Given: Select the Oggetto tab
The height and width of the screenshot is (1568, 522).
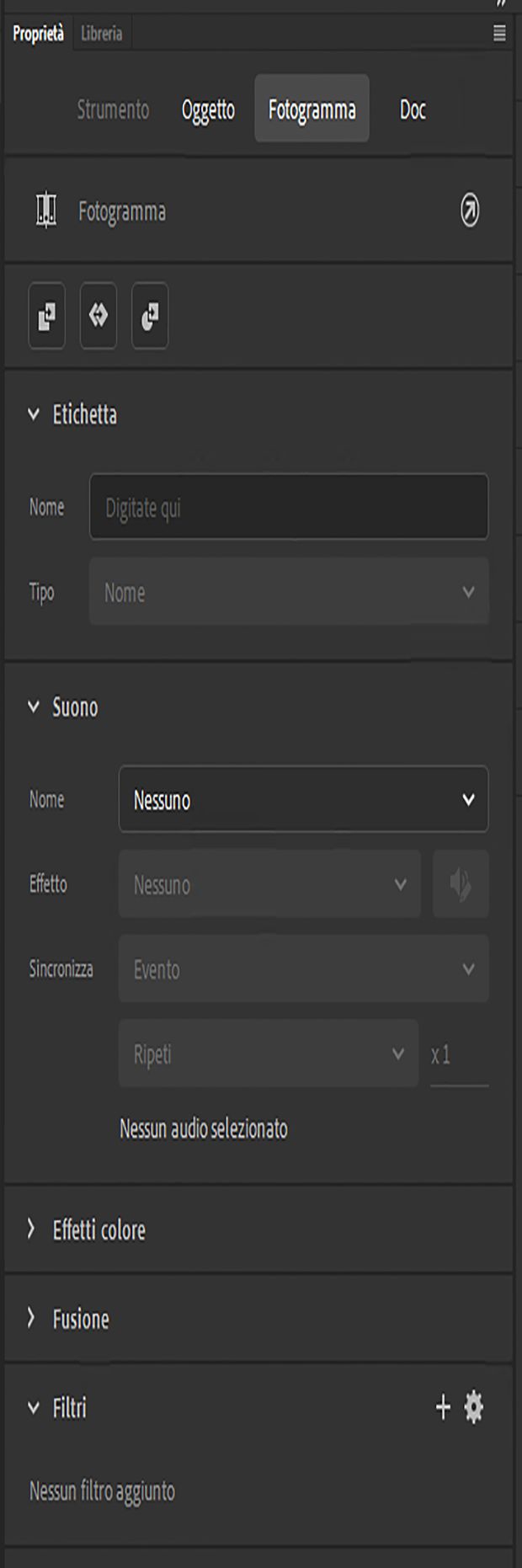Looking at the screenshot, I should click(x=208, y=109).
